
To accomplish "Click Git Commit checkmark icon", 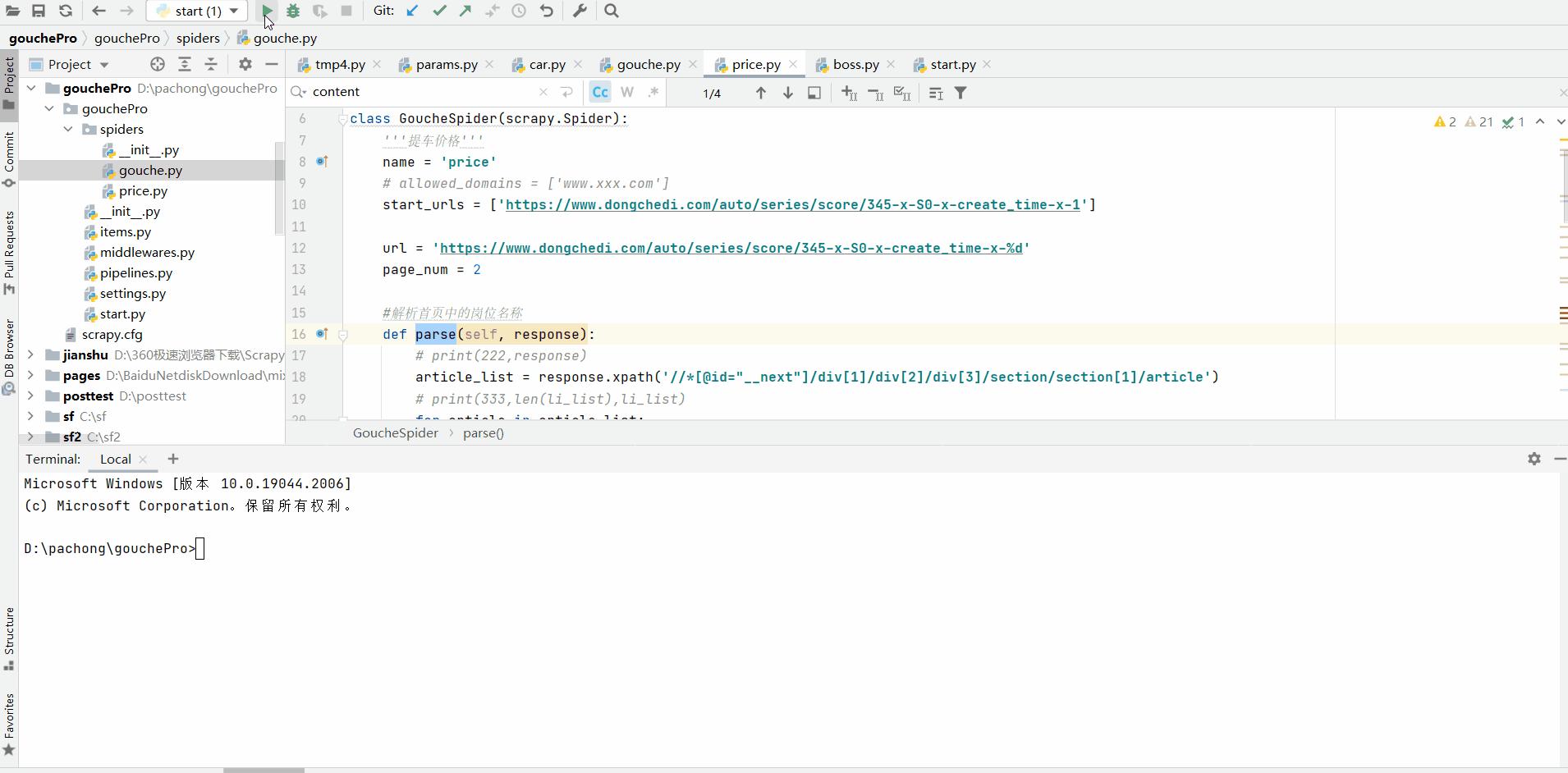I will pyautogui.click(x=439, y=11).
